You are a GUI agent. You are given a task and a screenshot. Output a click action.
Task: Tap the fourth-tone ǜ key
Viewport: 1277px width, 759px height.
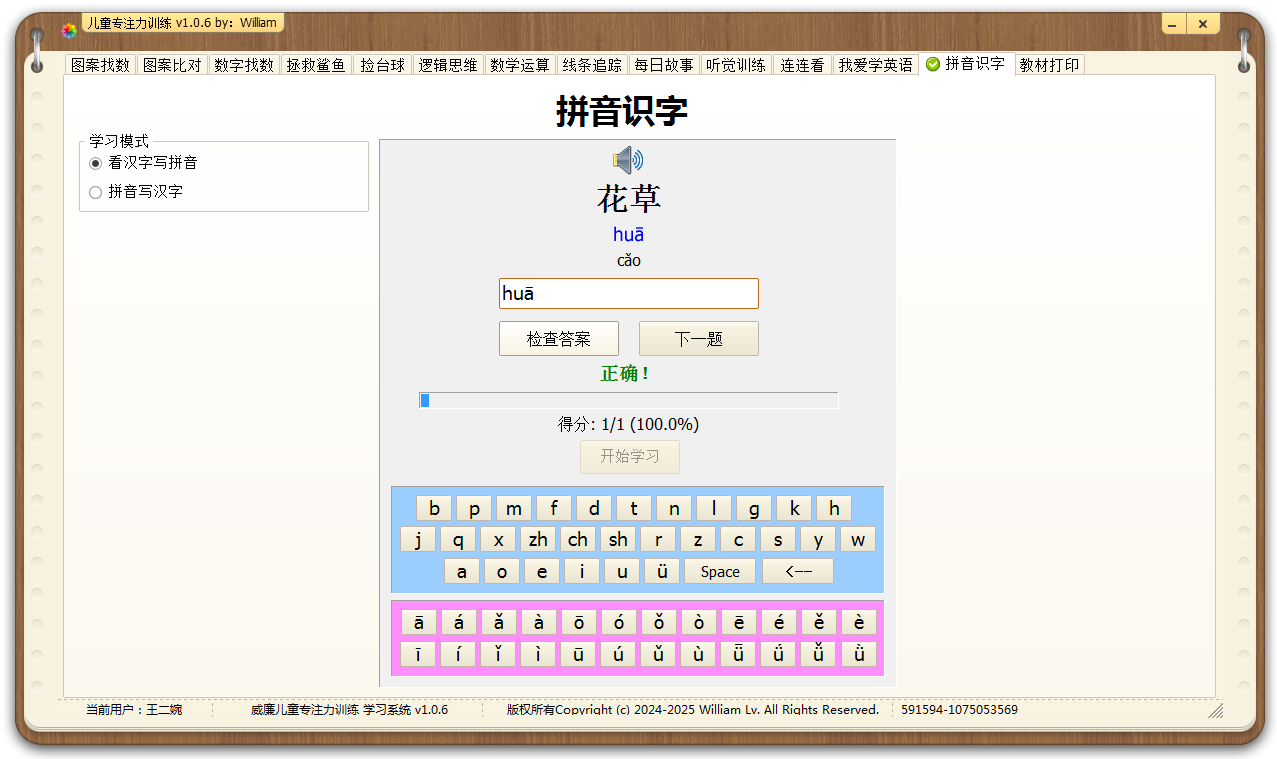tap(859, 654)
